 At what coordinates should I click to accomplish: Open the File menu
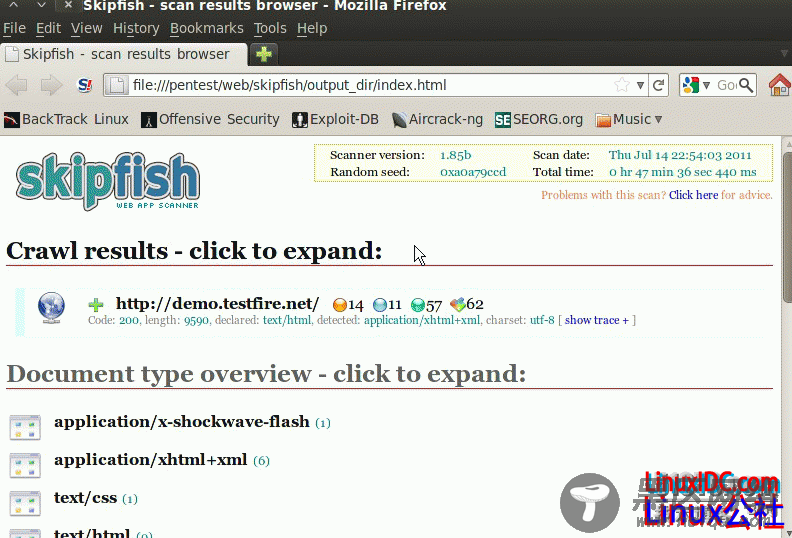14,28
